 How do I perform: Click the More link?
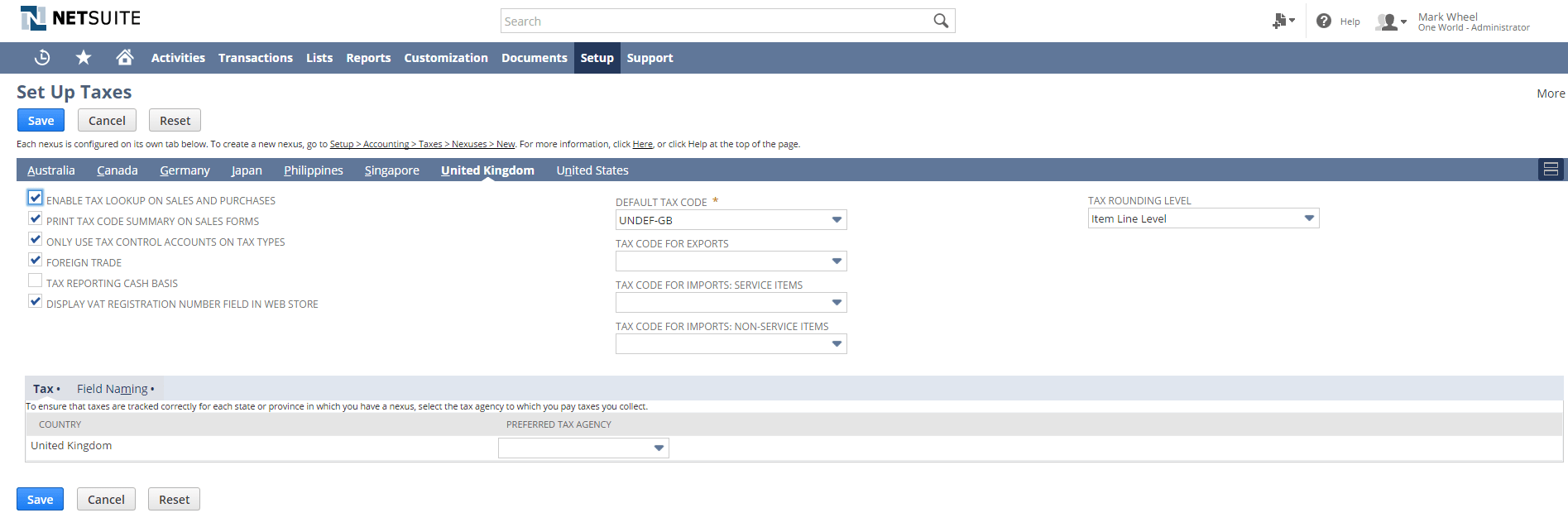pyautogui.click(x=1551, y=93)
